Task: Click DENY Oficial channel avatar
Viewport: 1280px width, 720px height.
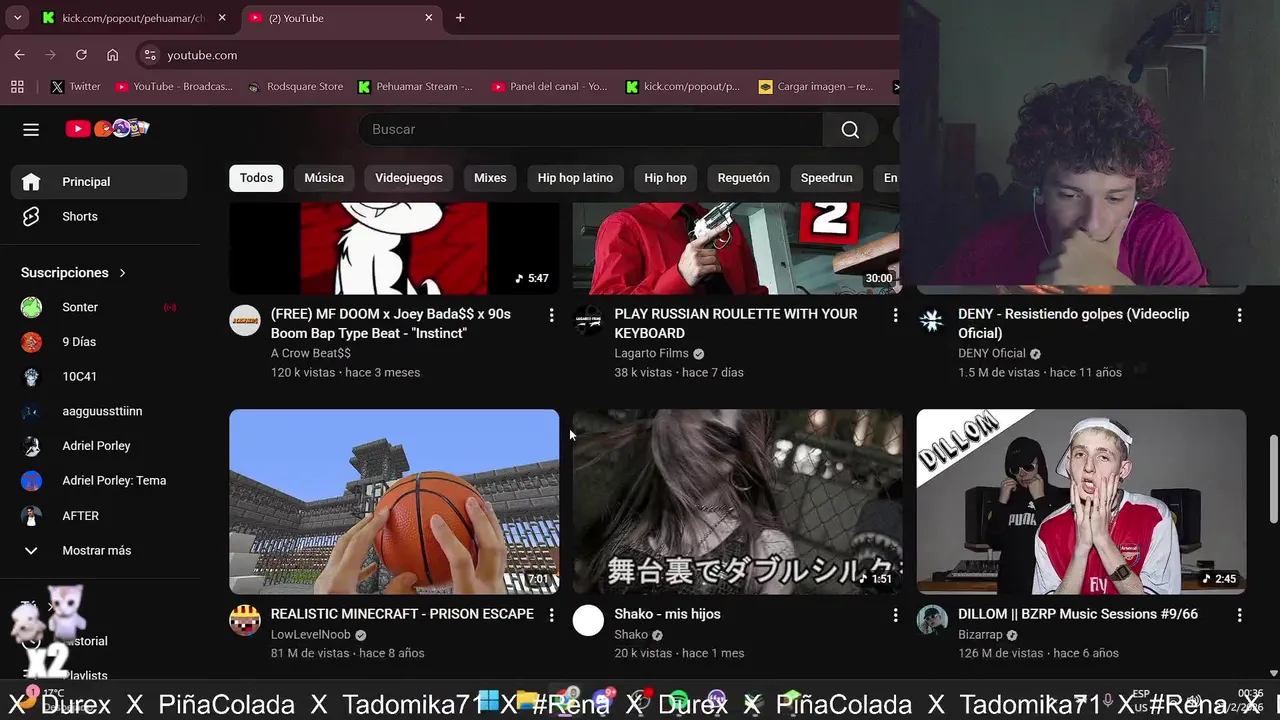Action: pos(932,320)
